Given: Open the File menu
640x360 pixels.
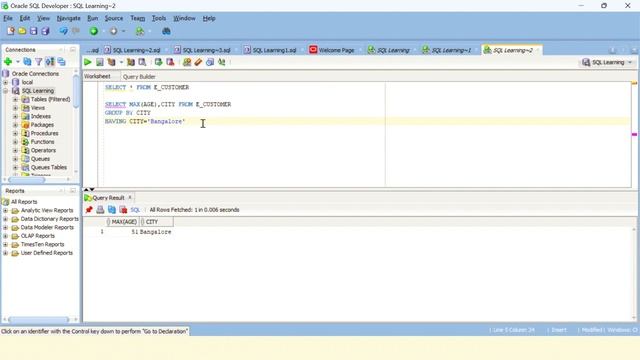Looking at the screenshot, I should (x=8, y=18).
